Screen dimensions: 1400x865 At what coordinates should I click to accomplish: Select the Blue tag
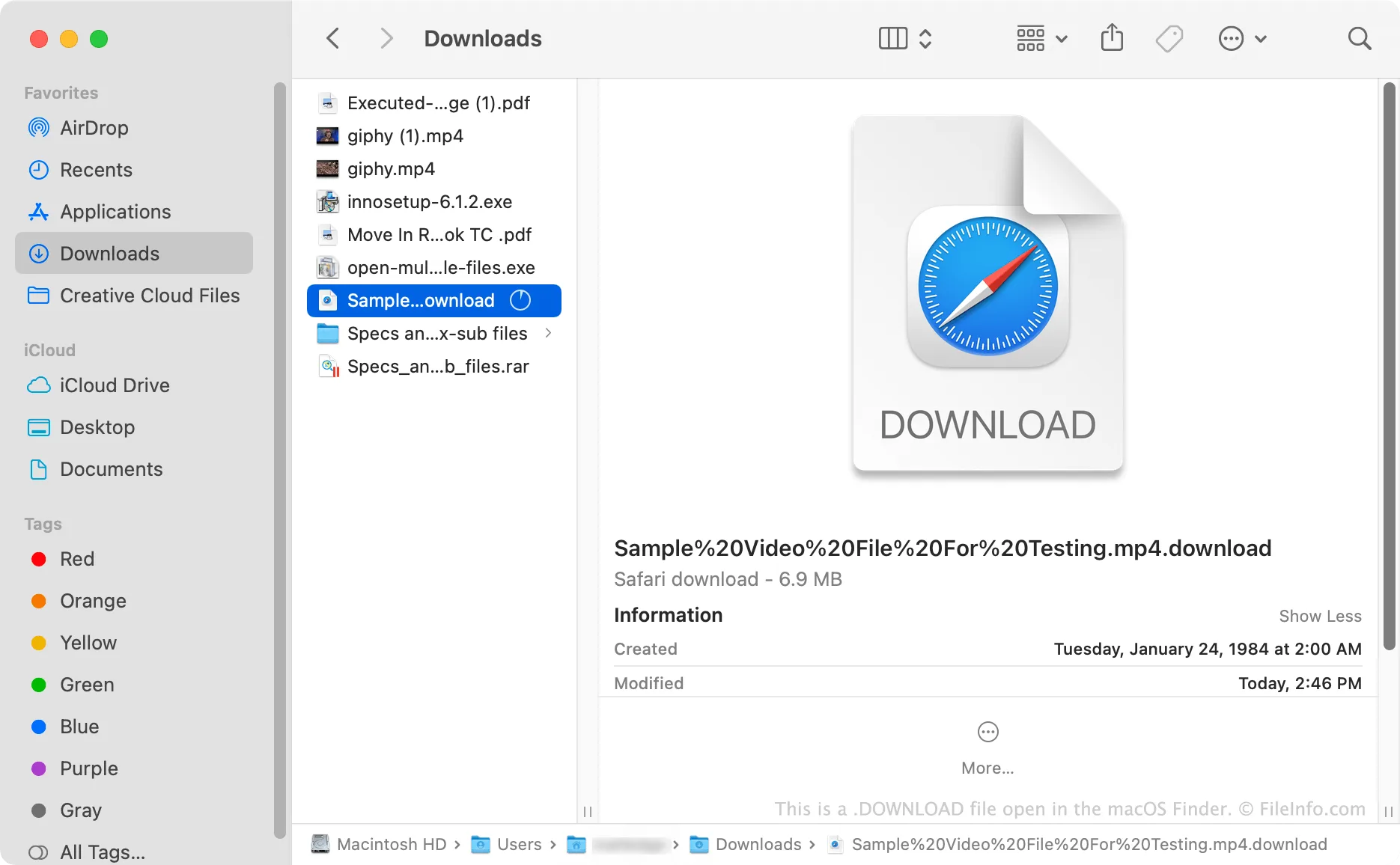pyautogui.click(x=134, y=727)
